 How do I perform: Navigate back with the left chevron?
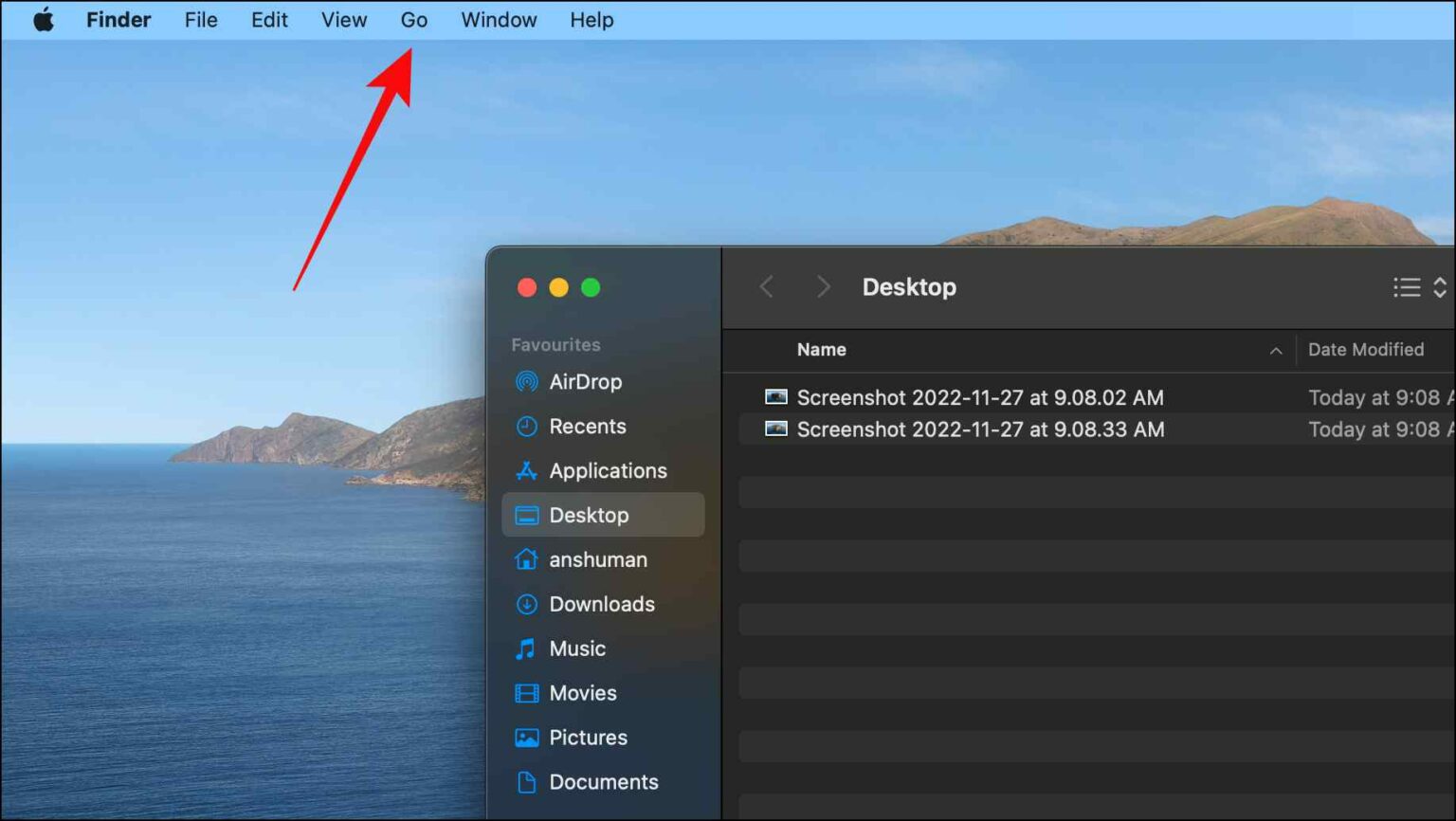click(x=767, y=287)
